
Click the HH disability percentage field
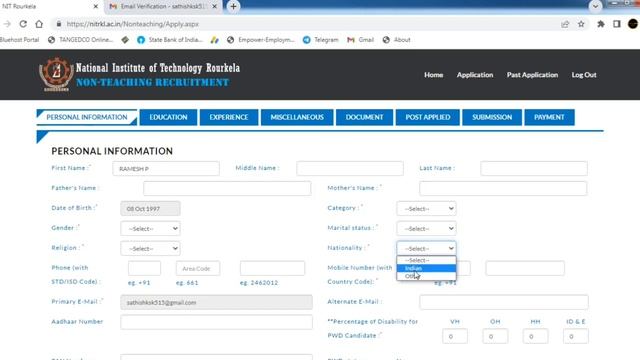tap(535, 336)
